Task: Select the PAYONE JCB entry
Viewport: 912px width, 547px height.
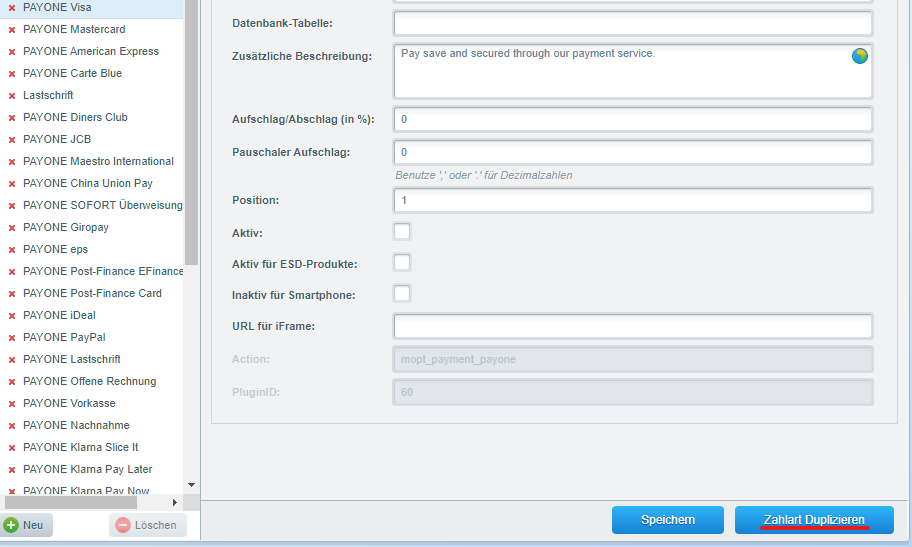Action: (91, 140)
